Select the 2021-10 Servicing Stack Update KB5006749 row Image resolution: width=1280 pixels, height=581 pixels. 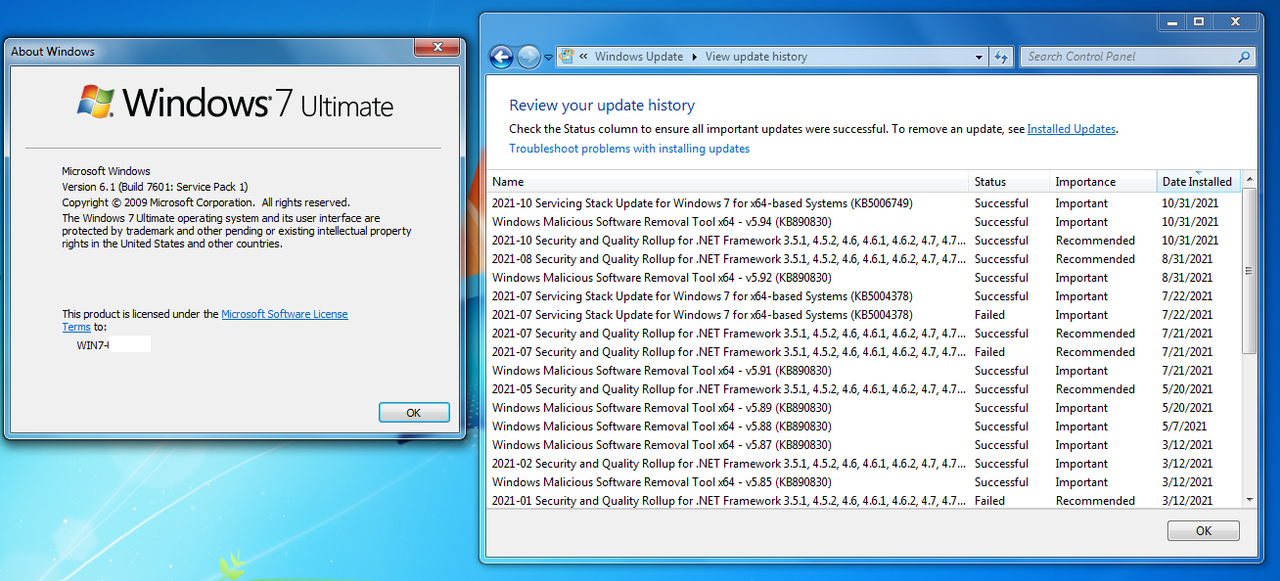coord(865,203)
